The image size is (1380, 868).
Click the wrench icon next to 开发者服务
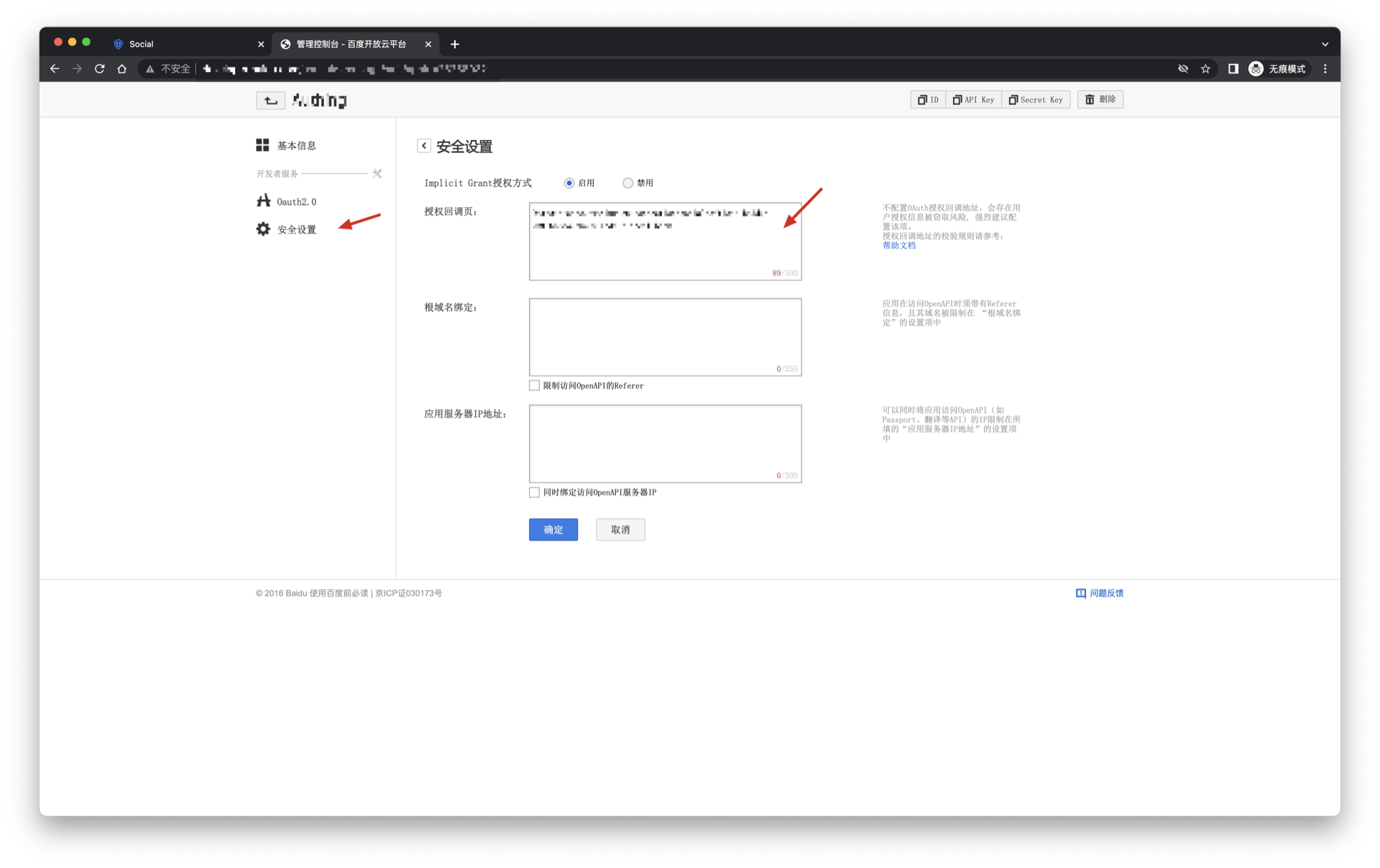click(x=377, y=173)
